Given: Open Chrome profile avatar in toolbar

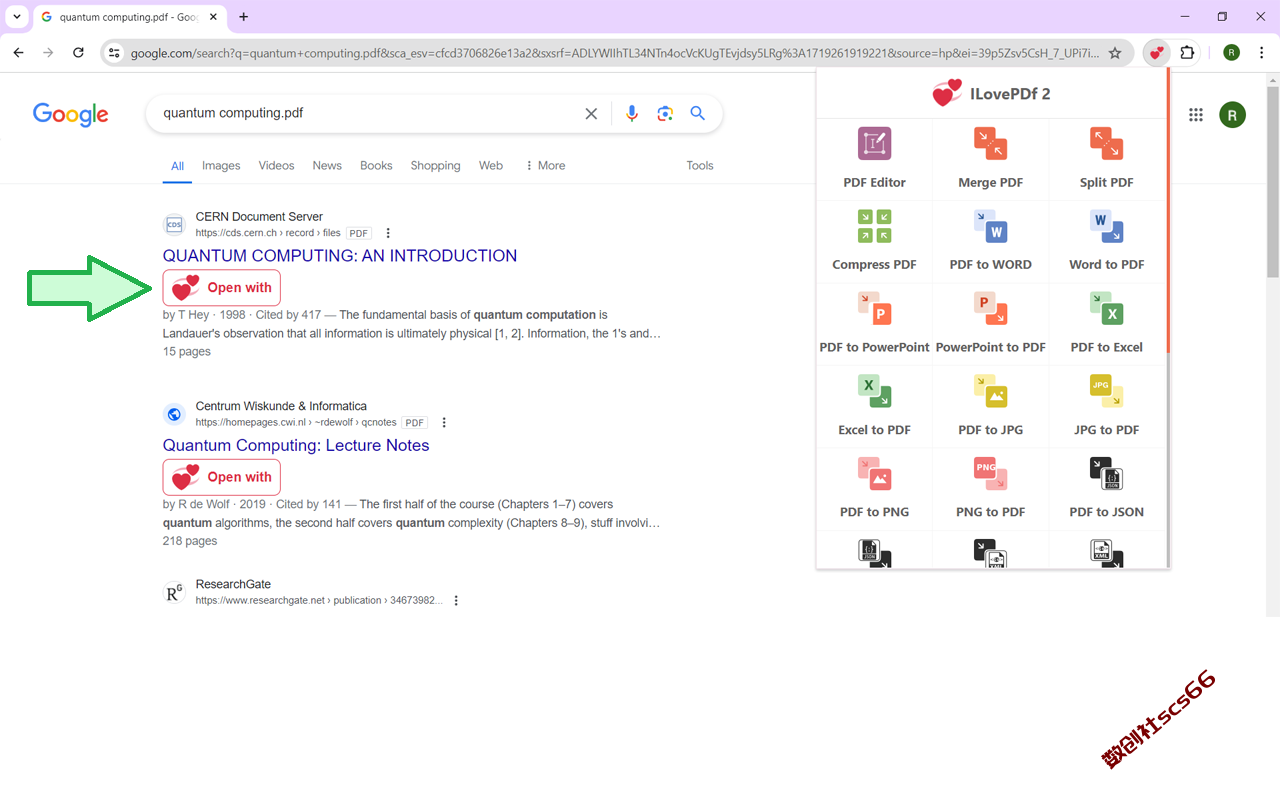Looking at the screenshot, I should 1232,53.
